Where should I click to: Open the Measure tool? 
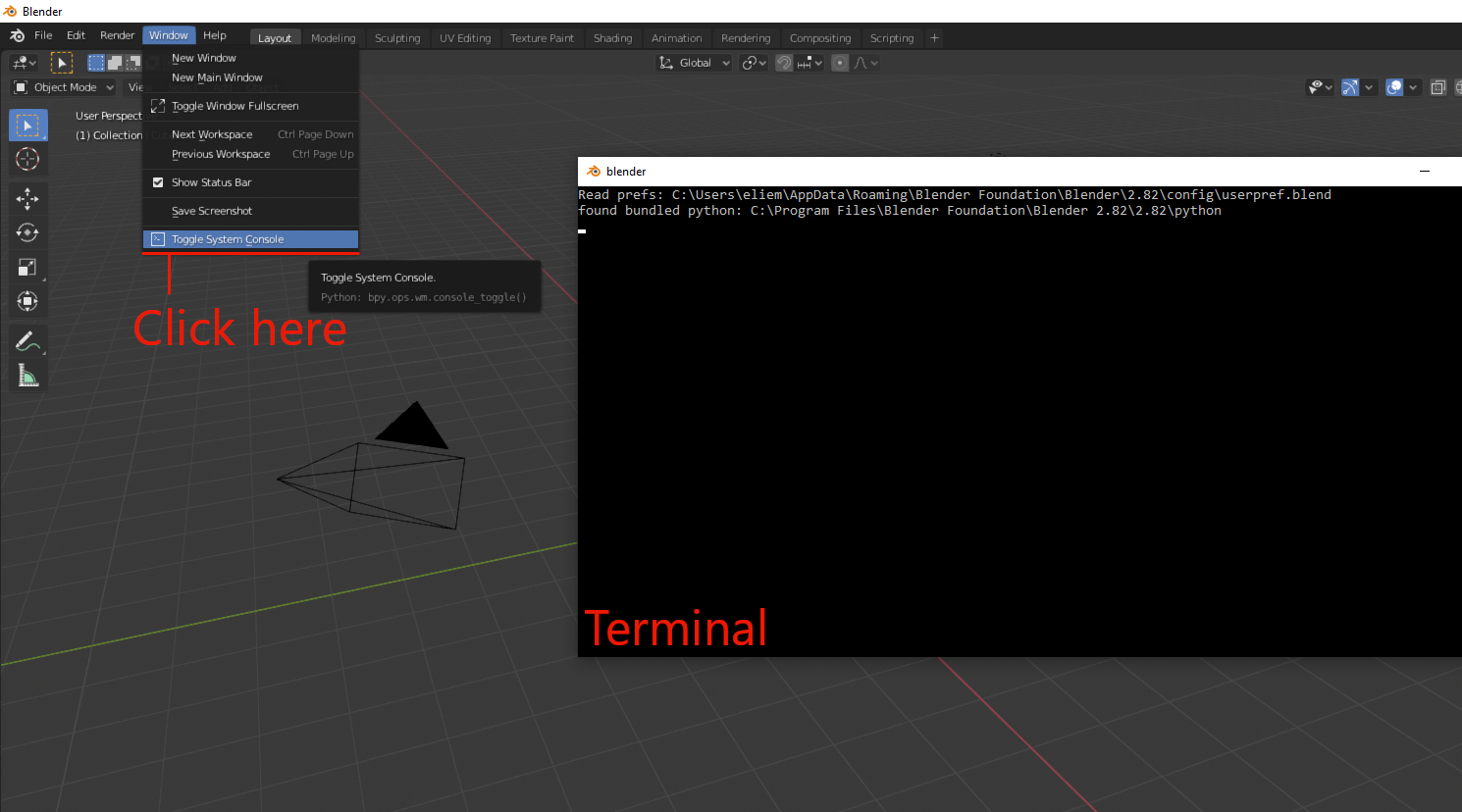(x=27, y=374)
